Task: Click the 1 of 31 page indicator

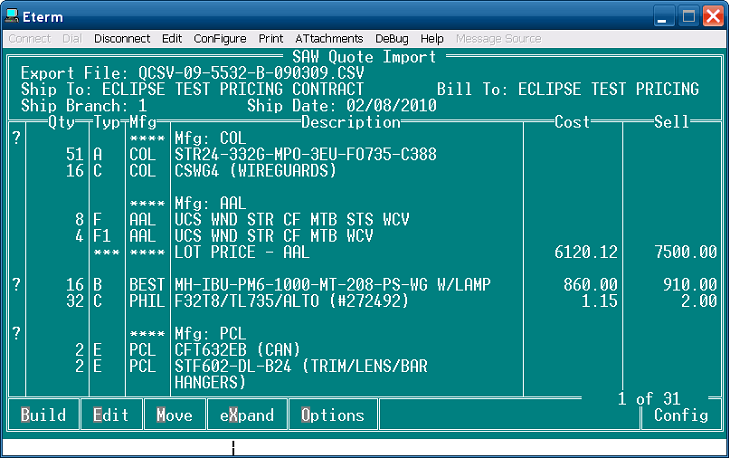Action: point(649,399)
